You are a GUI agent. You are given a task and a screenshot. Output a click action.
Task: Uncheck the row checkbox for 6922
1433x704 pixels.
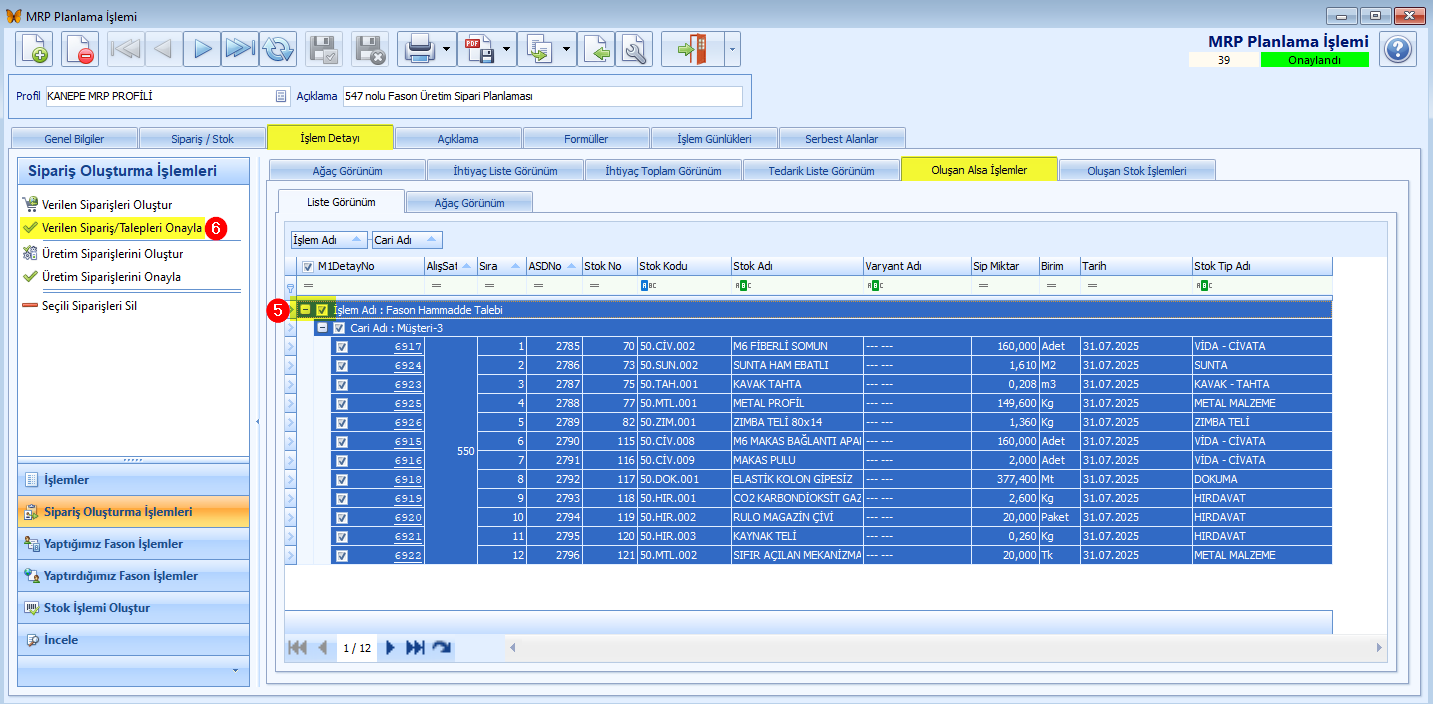pyautogui.click(x=342, y=555)
